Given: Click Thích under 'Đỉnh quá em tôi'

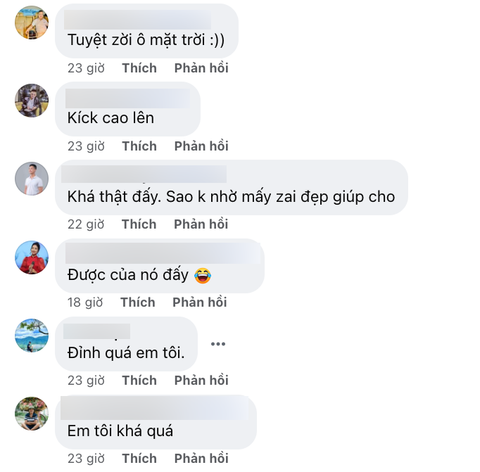Looking at the screenshot, I should 139,380.
